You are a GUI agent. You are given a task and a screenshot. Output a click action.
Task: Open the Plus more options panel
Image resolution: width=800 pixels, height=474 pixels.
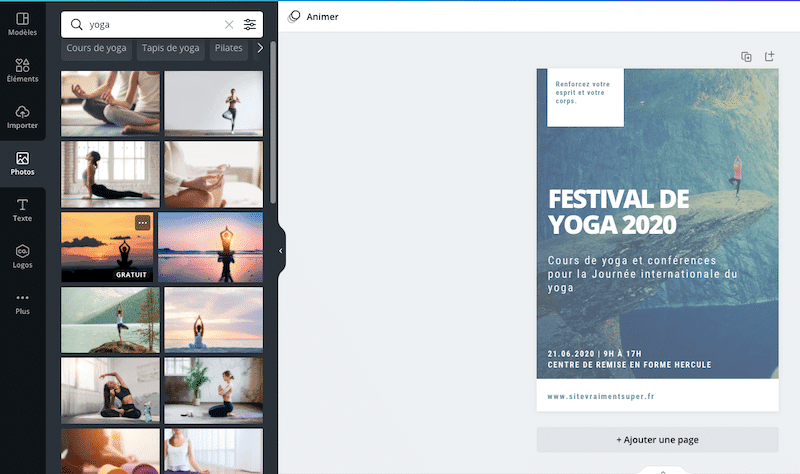point(22,304)
